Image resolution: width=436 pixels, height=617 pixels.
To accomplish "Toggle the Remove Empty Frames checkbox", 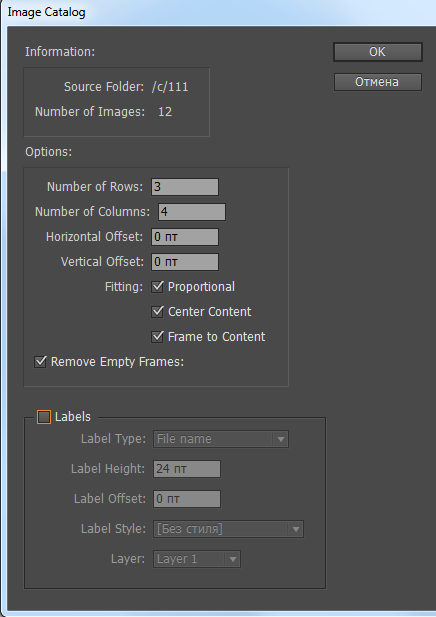I will [x=40, y=362].
